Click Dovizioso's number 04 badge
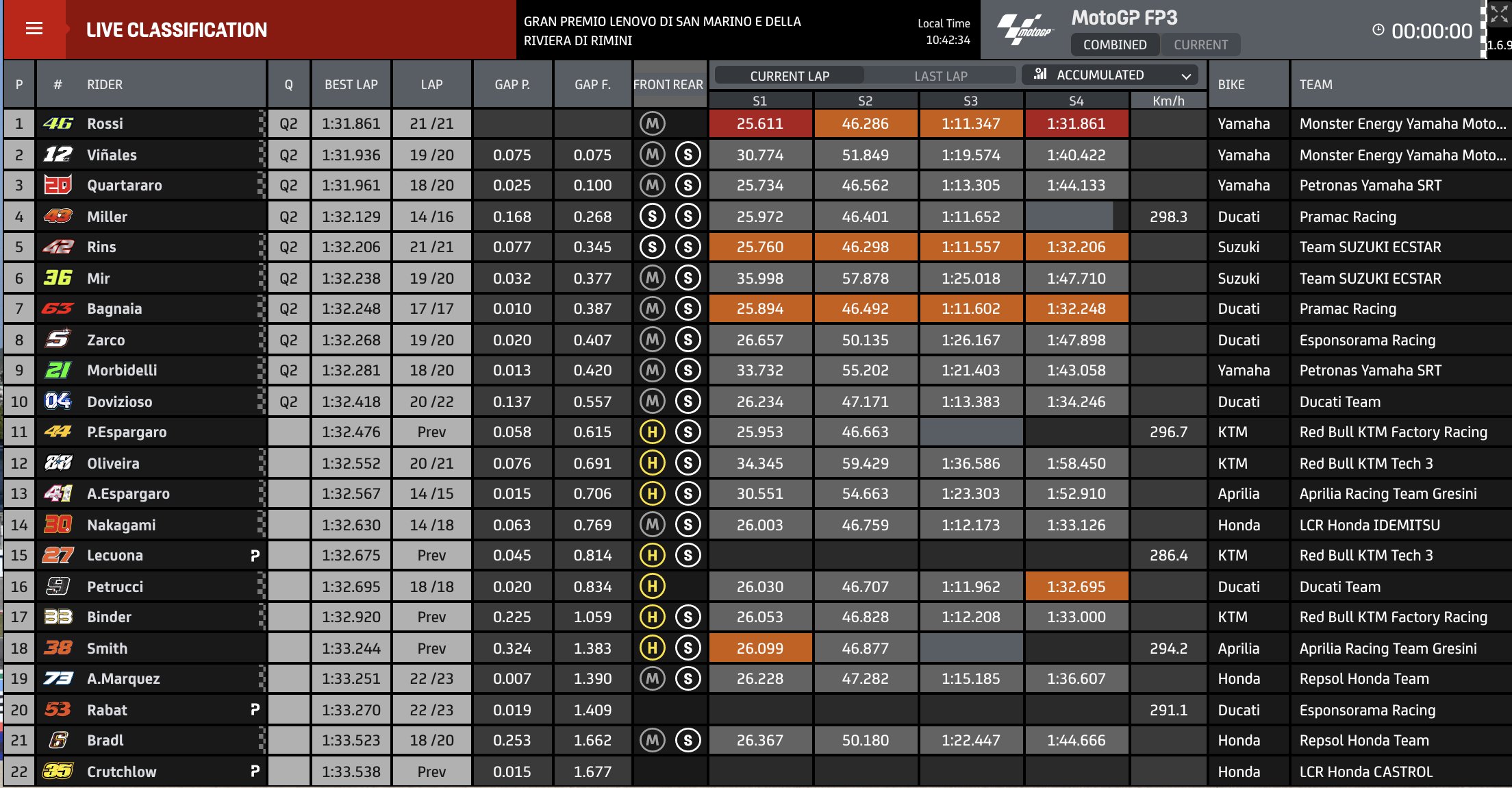1512x788 pixels. (58, 402)
